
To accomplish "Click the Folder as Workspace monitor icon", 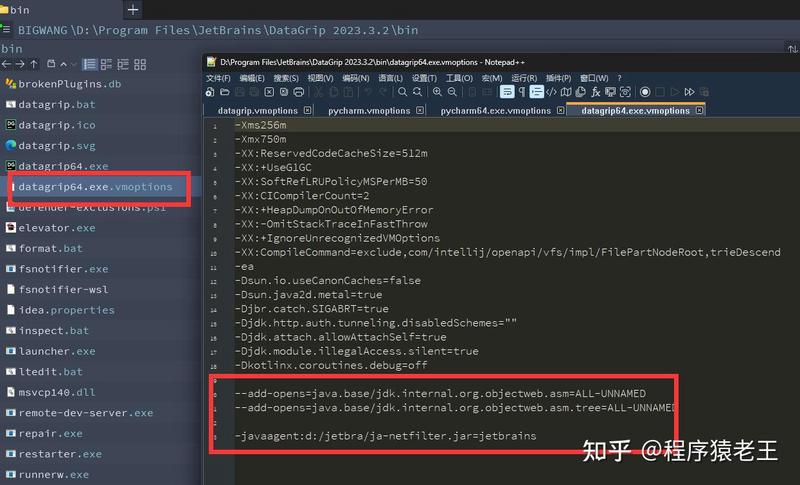I will click(610, 92).
